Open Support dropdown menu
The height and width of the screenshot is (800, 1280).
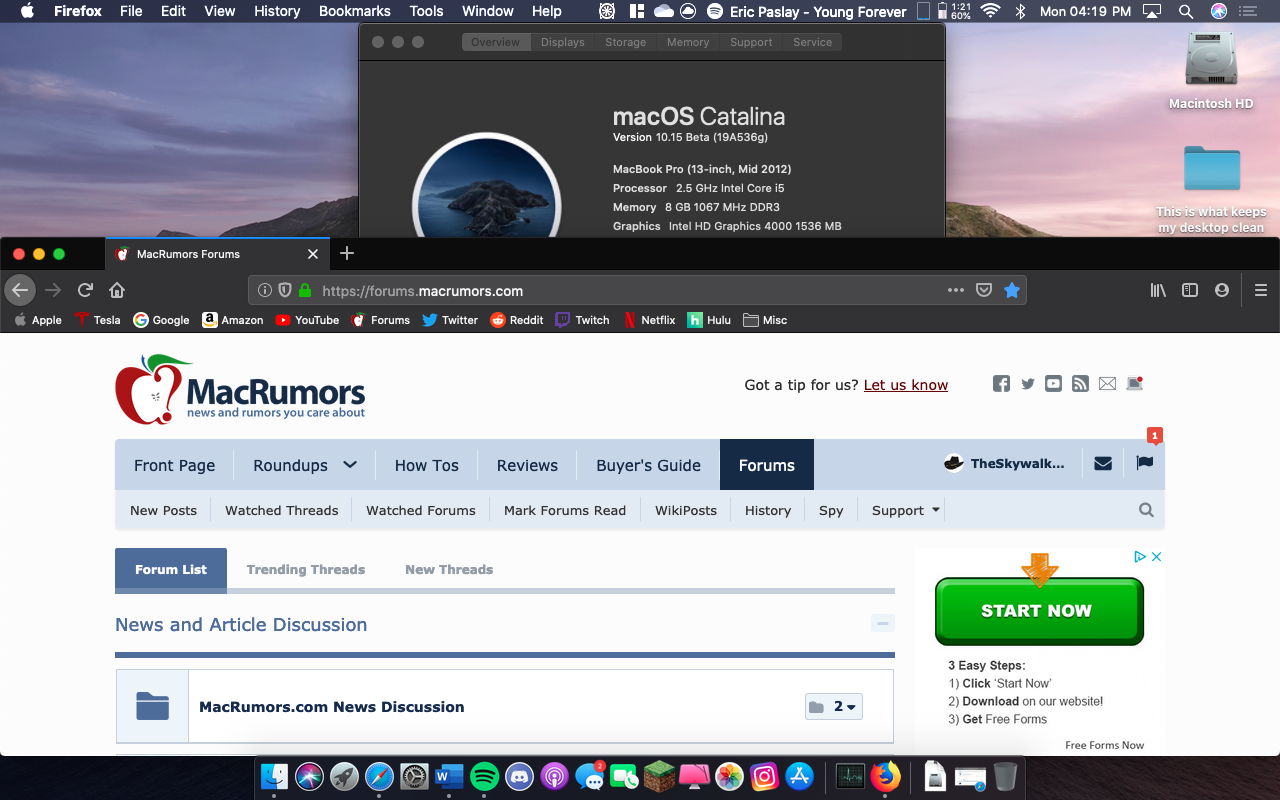(x=906, y=510)
